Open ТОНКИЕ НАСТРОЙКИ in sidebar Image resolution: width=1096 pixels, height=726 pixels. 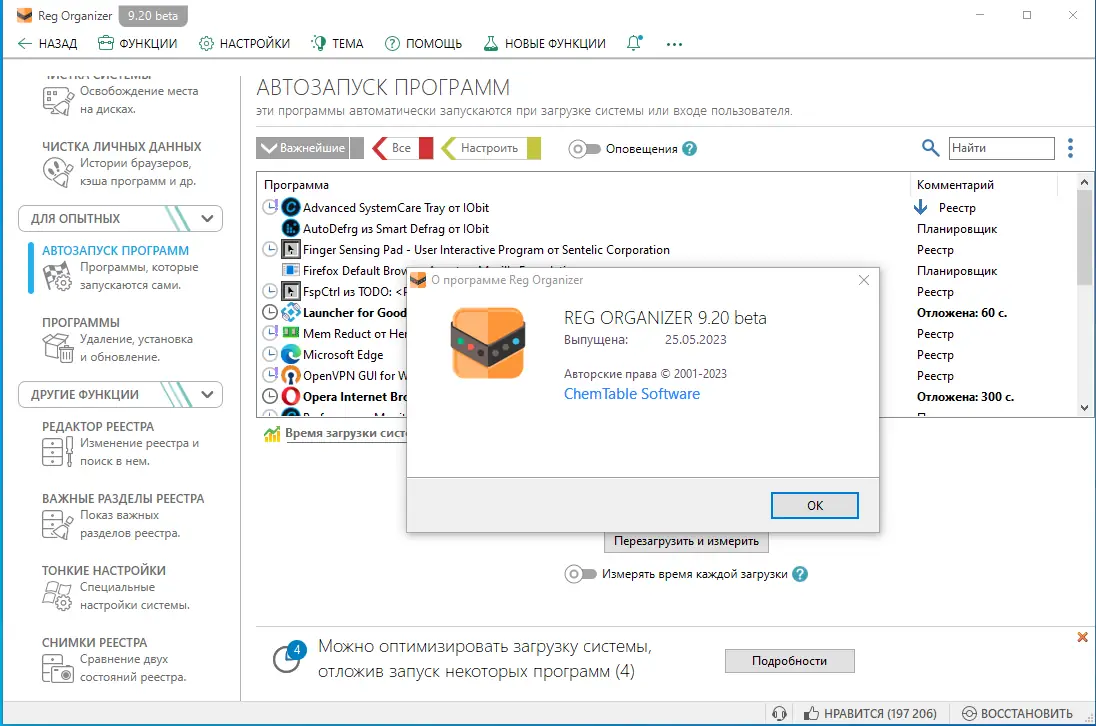point(103,571)
